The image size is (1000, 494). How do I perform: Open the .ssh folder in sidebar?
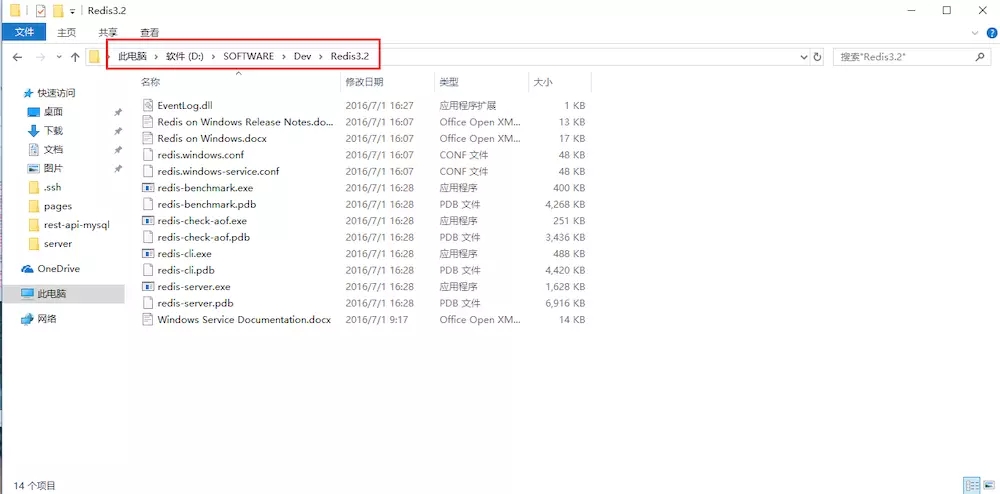[52, 187]
